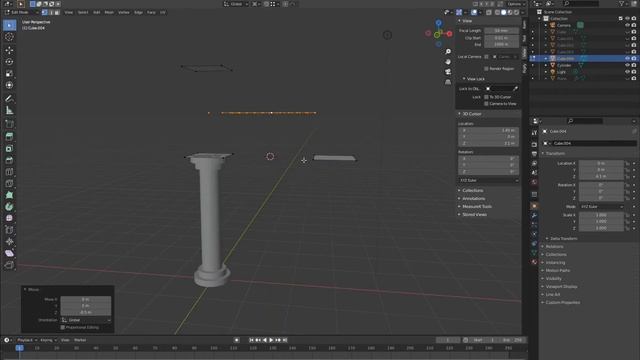Image resolution: width=640 pixels, height=360 pixels.
Task: Open the Edit Mode dropdown
Action: pyautogui.click(x=21, y=13)
